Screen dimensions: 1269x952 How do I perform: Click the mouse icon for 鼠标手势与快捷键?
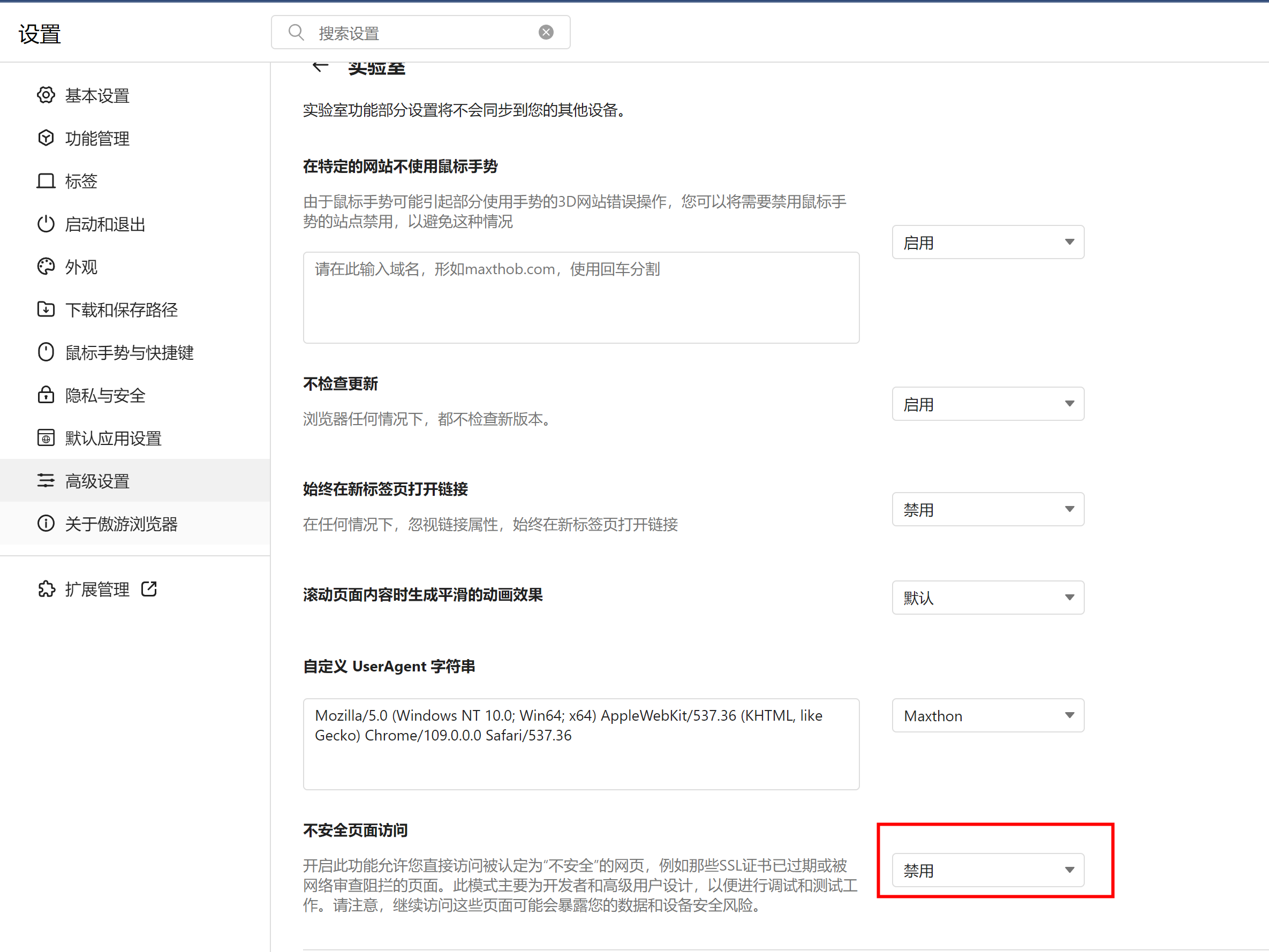[46, 352]
